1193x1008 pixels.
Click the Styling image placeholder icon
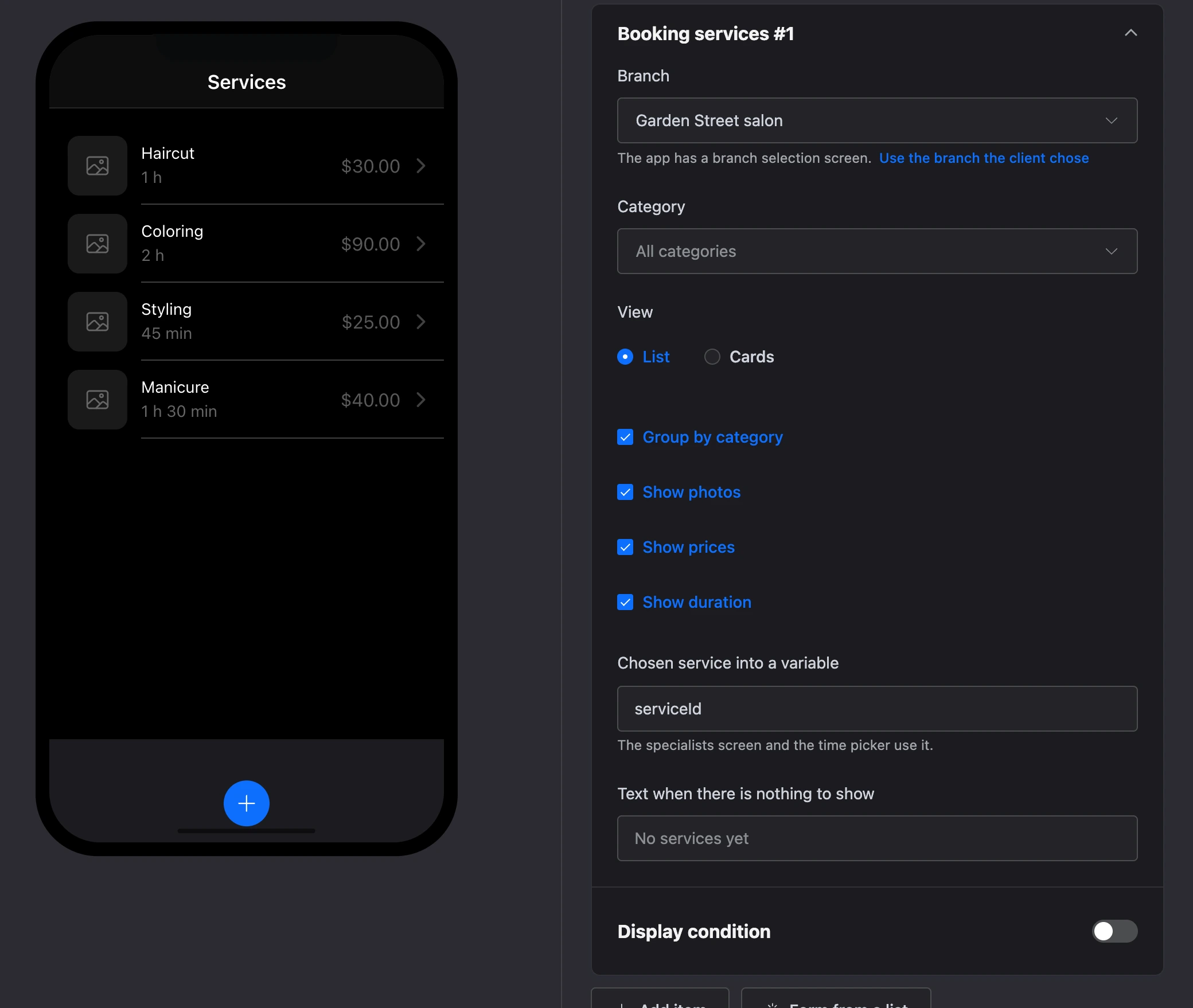pos(98,322)
